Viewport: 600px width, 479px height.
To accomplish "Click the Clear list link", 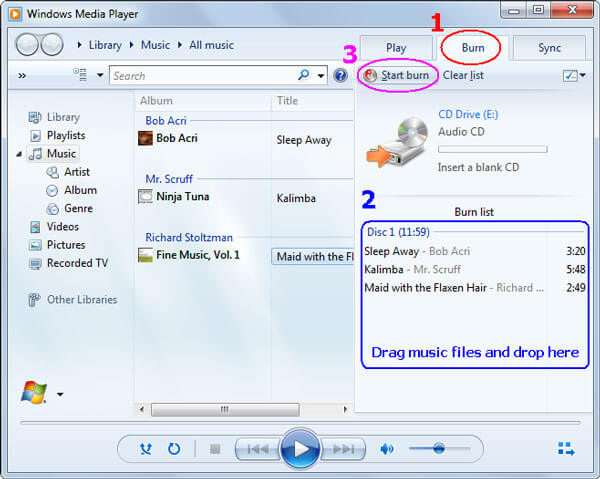I will [x=464, y=75].
